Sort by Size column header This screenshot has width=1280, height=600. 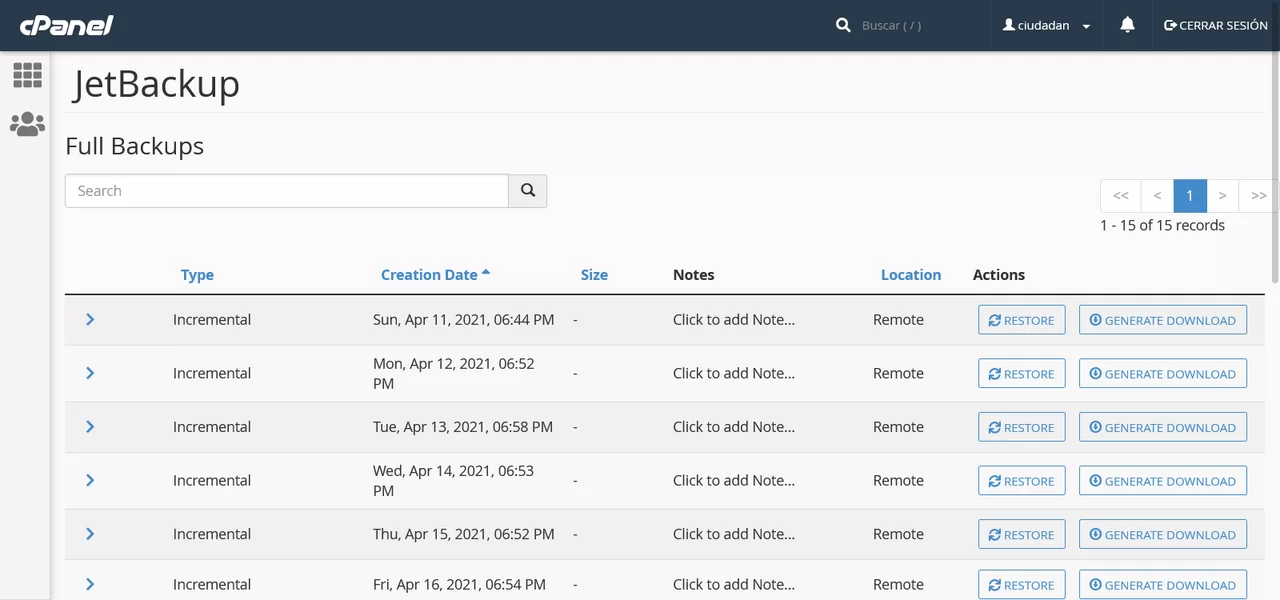pyautogui.click(x=594, y=275)
